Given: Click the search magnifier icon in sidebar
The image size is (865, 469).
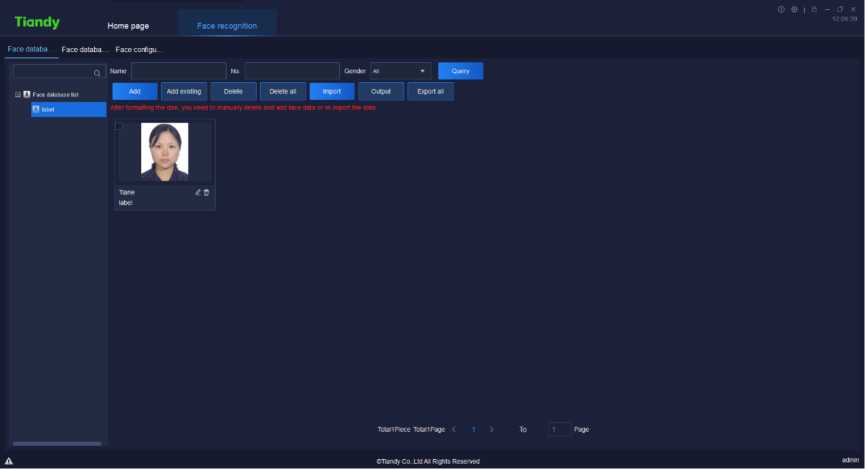Looking at the screenshot, I should (97, 73).
